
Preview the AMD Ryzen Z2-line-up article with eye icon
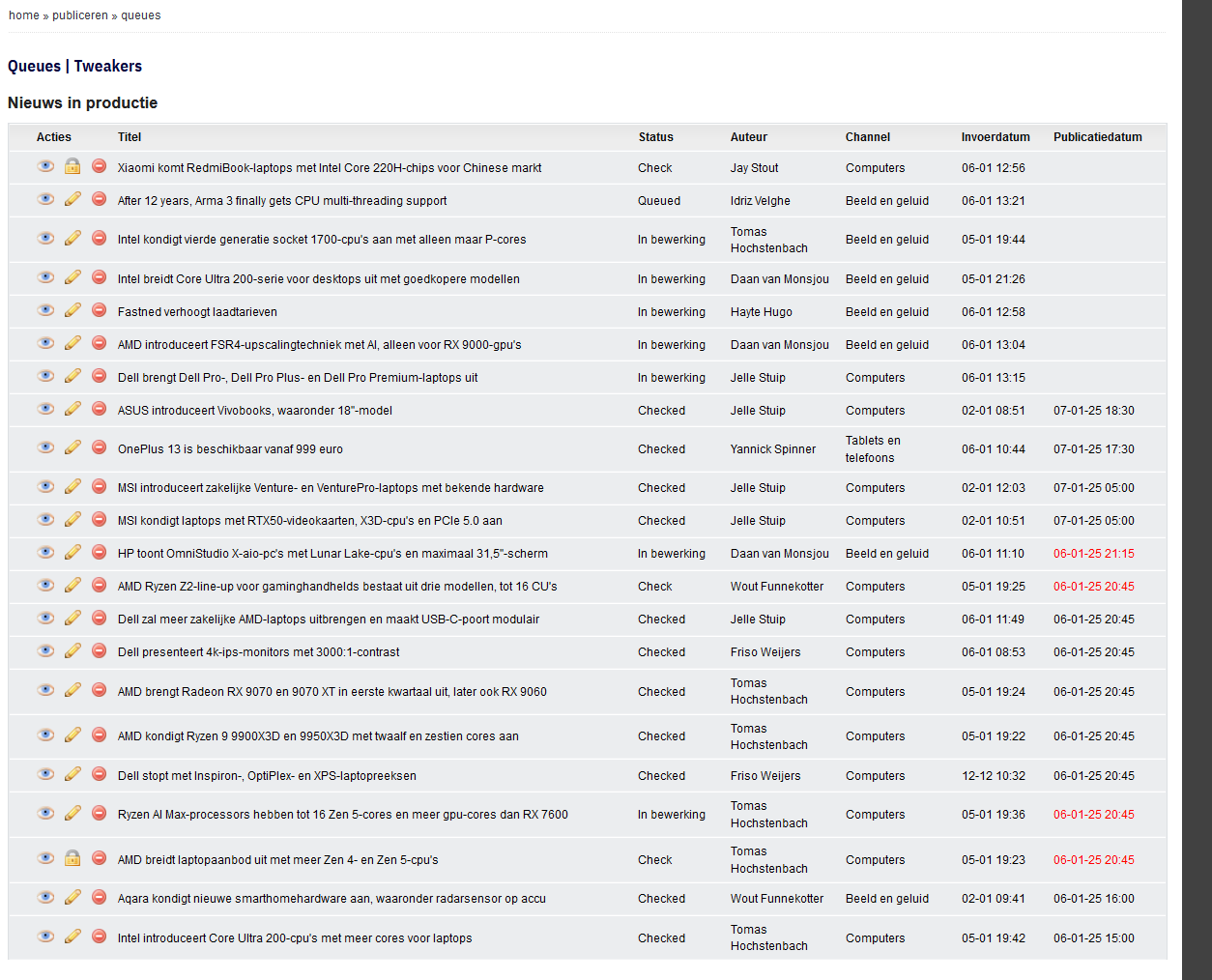pos(45,585)
